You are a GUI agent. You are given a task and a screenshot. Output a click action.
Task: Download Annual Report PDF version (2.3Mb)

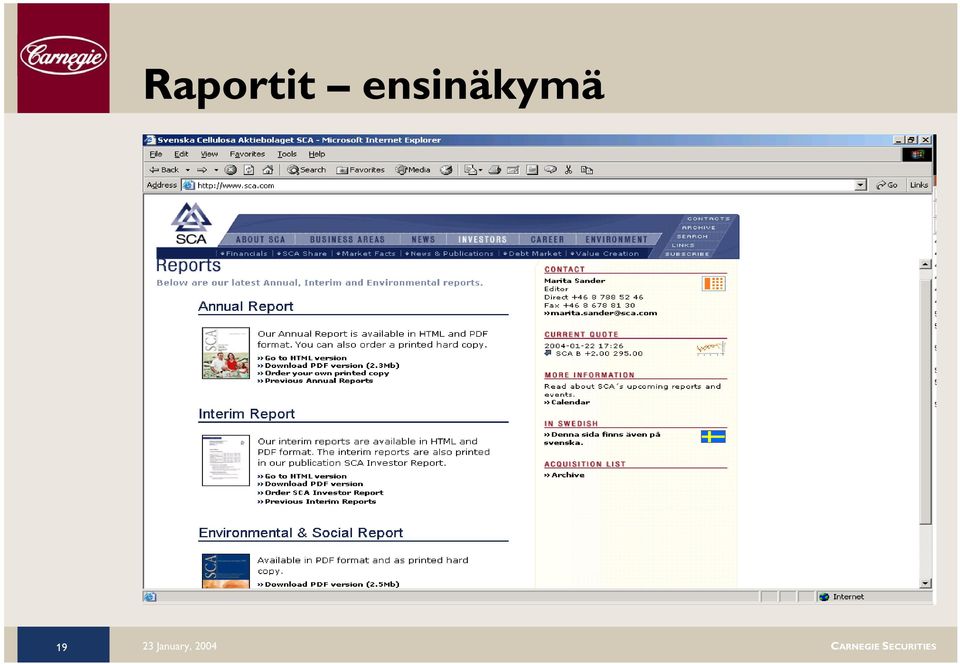(x=328, y=365)
